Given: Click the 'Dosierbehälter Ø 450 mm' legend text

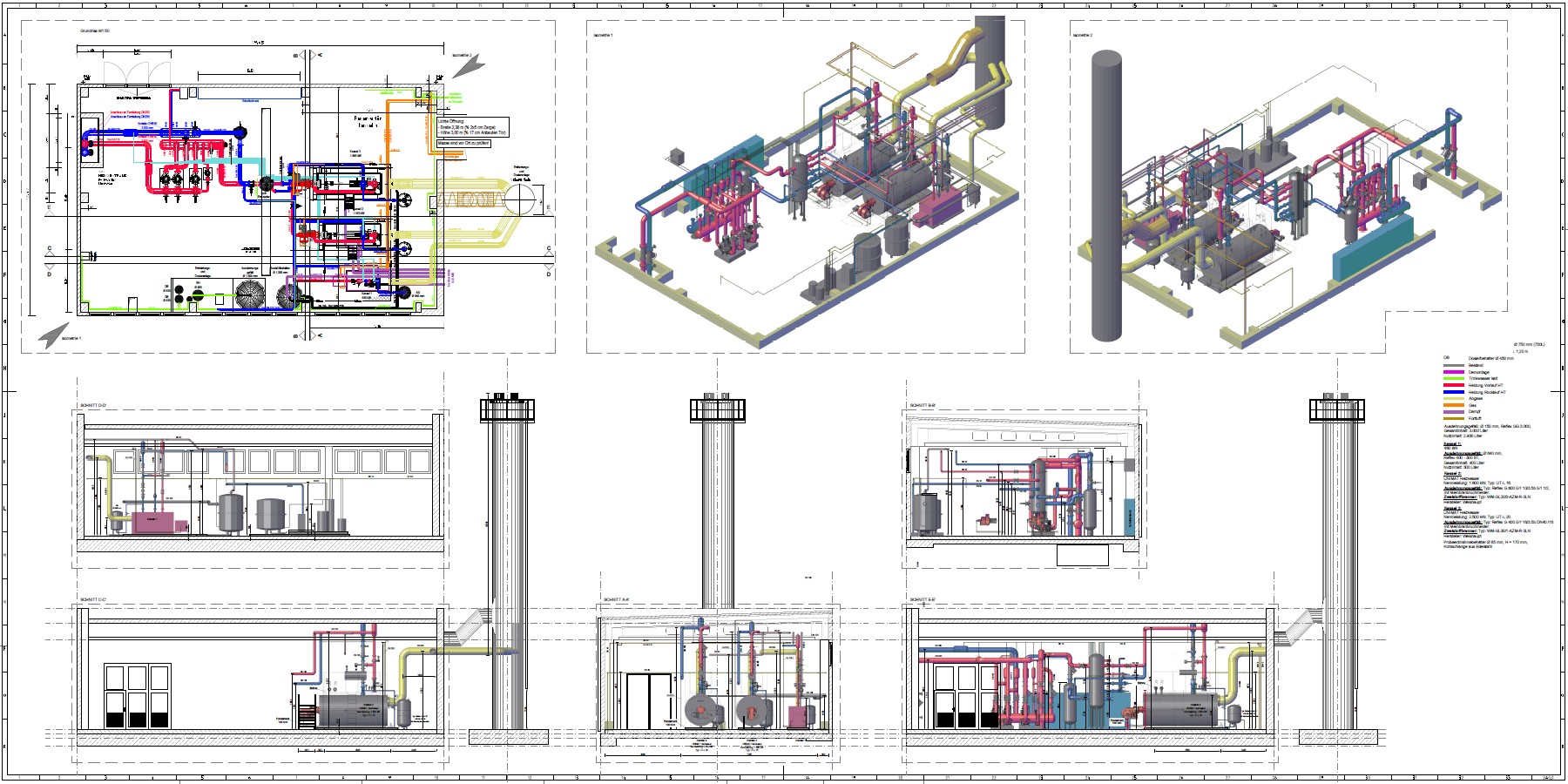Looking at the screenshot, I should click(x=1490, y=358).
